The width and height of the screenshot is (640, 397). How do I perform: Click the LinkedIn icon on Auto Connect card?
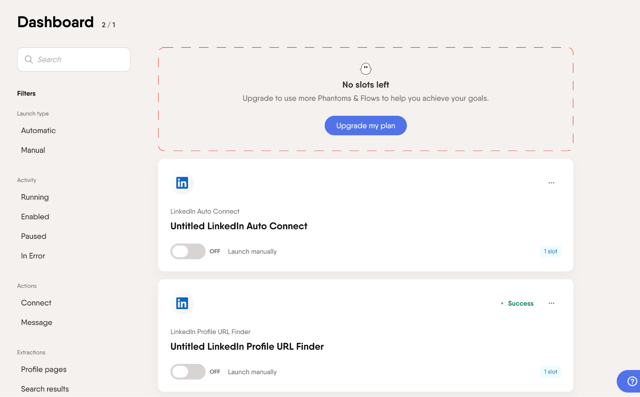click(182, 183)
